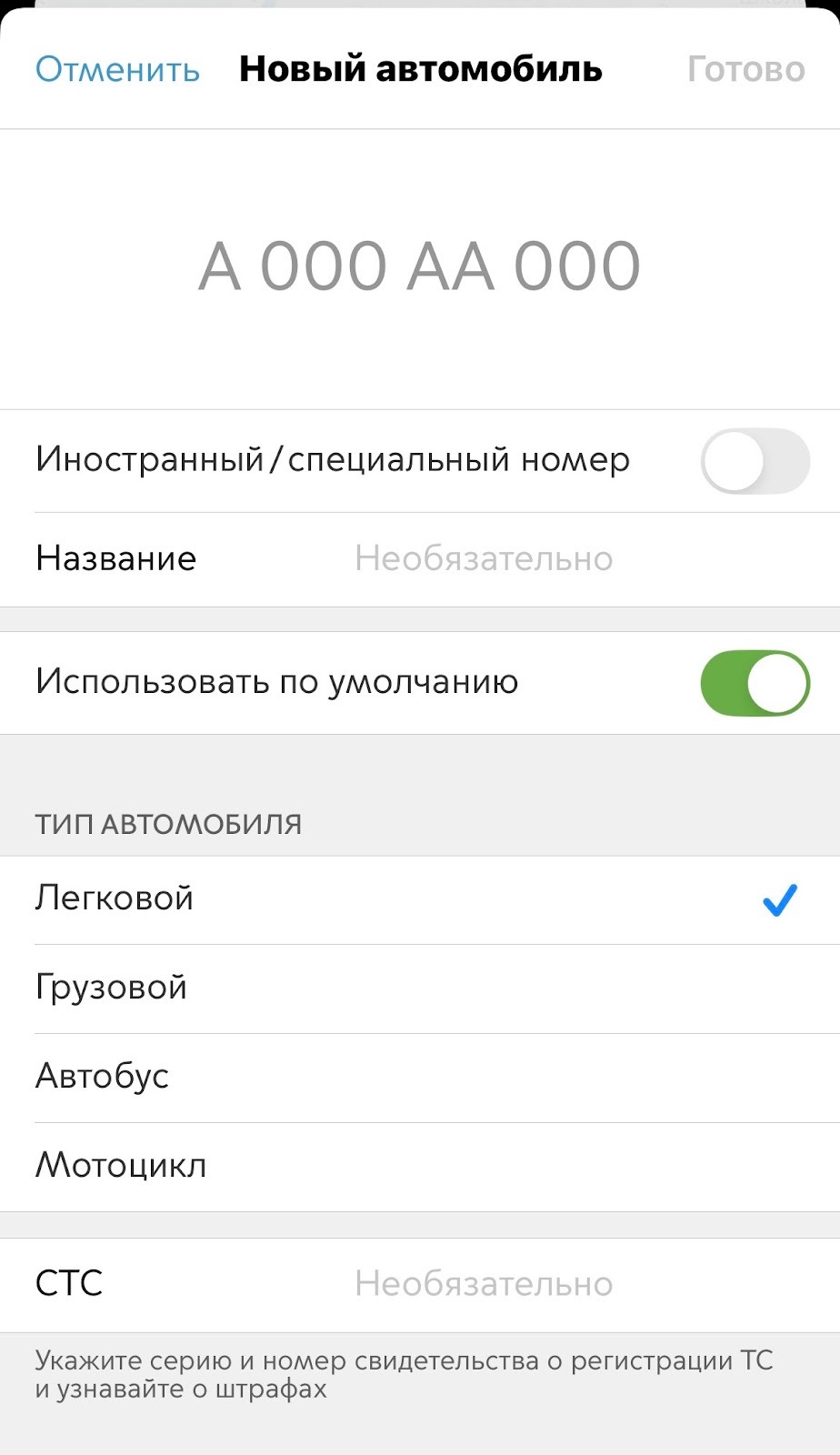Tap the Использовать по умолчанию label
The image size is (840, 1455).
276,682
